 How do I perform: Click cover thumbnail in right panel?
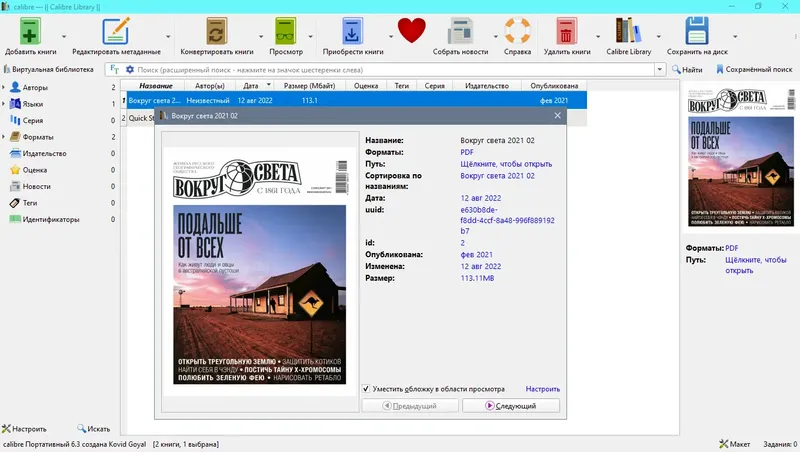pos(741,157)
